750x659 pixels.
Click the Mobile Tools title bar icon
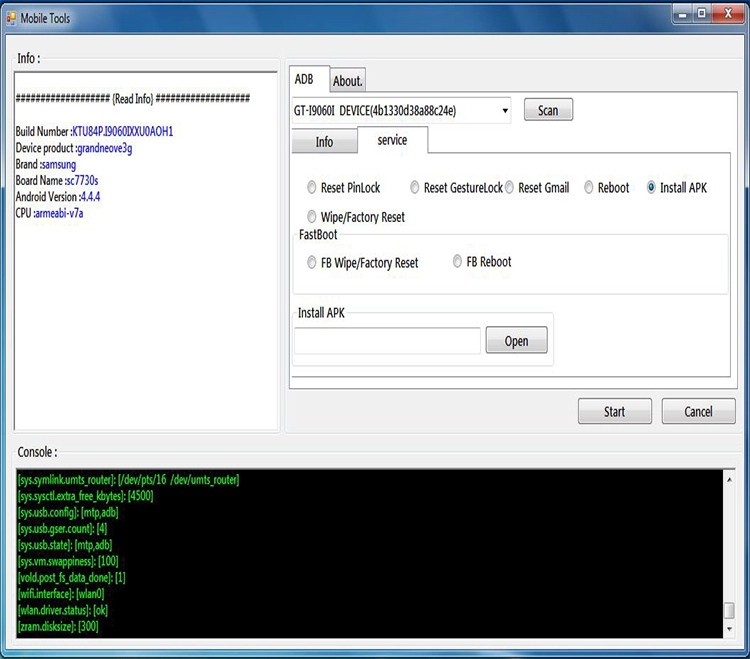point(11,19)
